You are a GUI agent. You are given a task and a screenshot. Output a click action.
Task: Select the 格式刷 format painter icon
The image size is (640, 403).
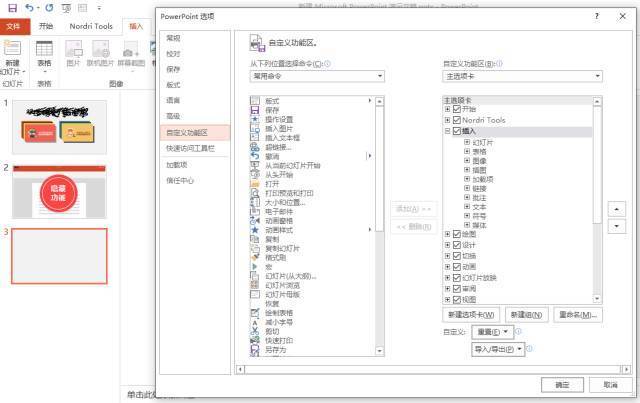click(x=255, y=258)
